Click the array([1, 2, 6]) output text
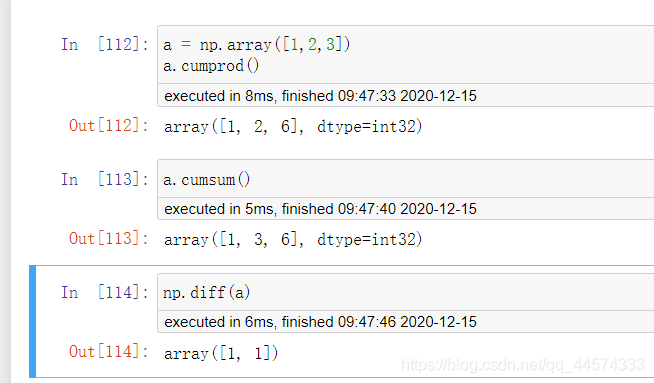The height and width of the screenshot is (383, 654). coord(293,126)
